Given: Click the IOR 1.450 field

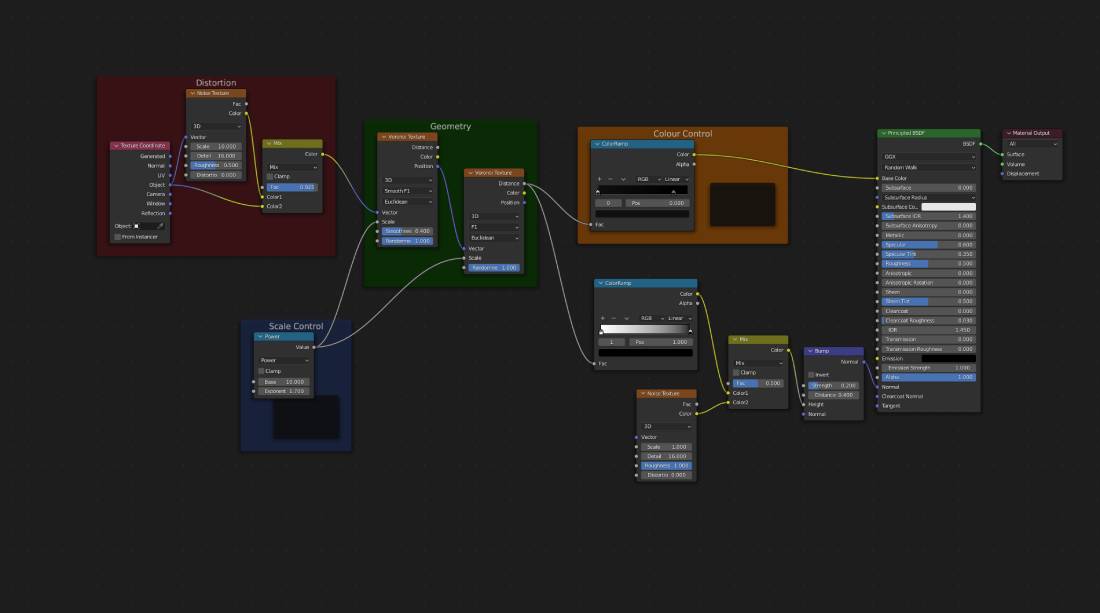Looking at the screenshot, I should pos(929,330).
